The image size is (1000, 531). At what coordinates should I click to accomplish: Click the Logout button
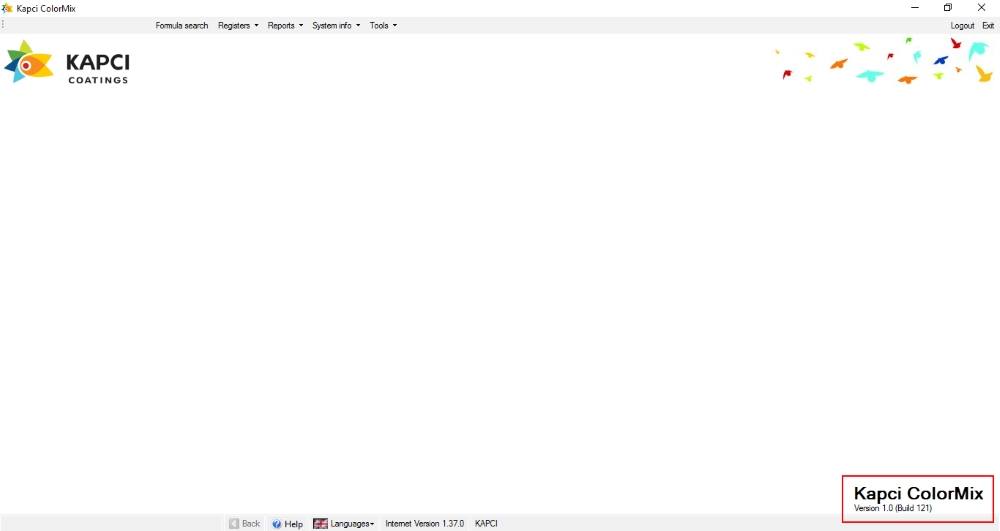pyautogui.click(x=962, y=25)
